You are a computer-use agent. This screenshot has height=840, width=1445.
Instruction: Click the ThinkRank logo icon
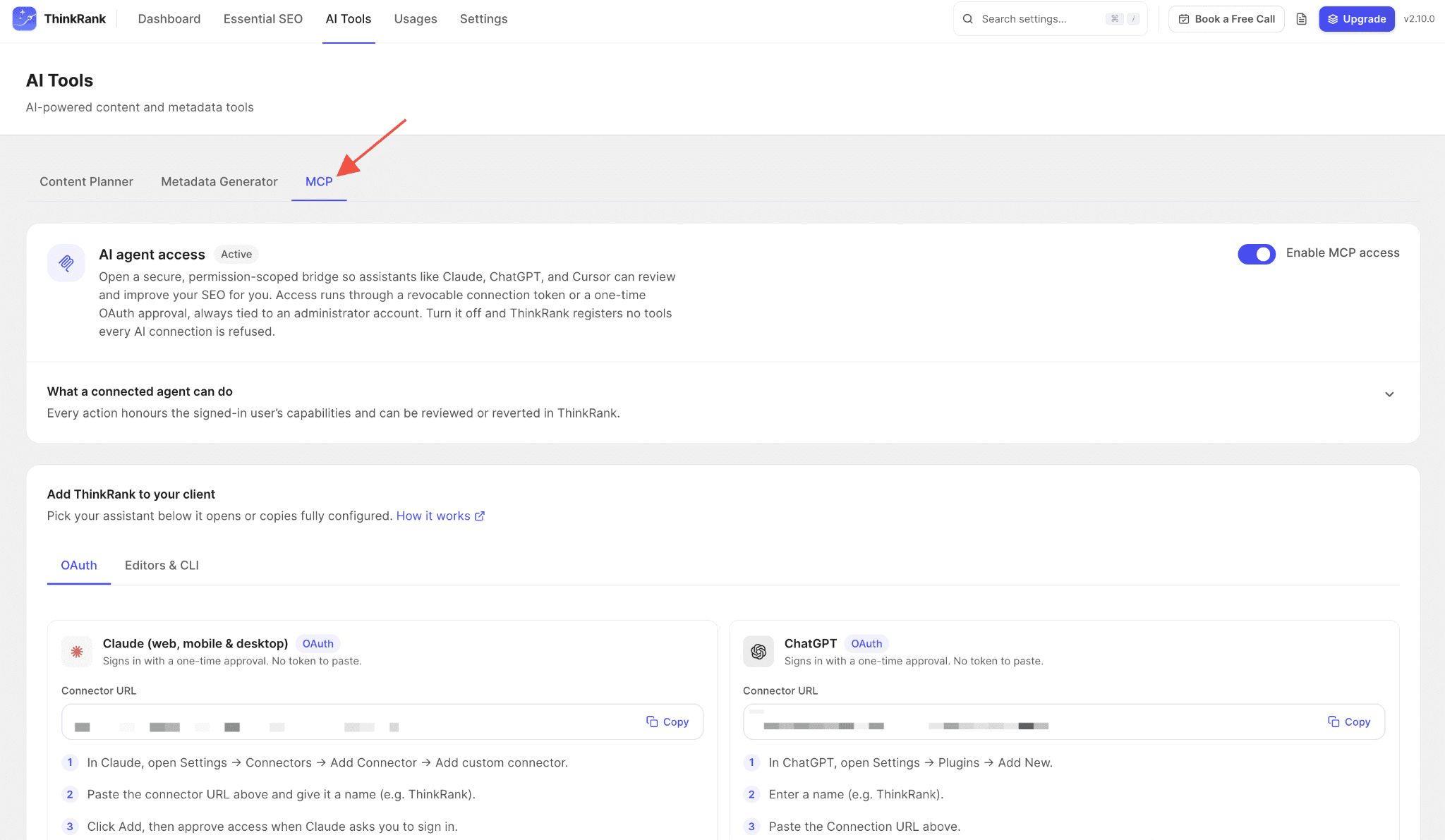pyautogui.click(x=24, y=19)
